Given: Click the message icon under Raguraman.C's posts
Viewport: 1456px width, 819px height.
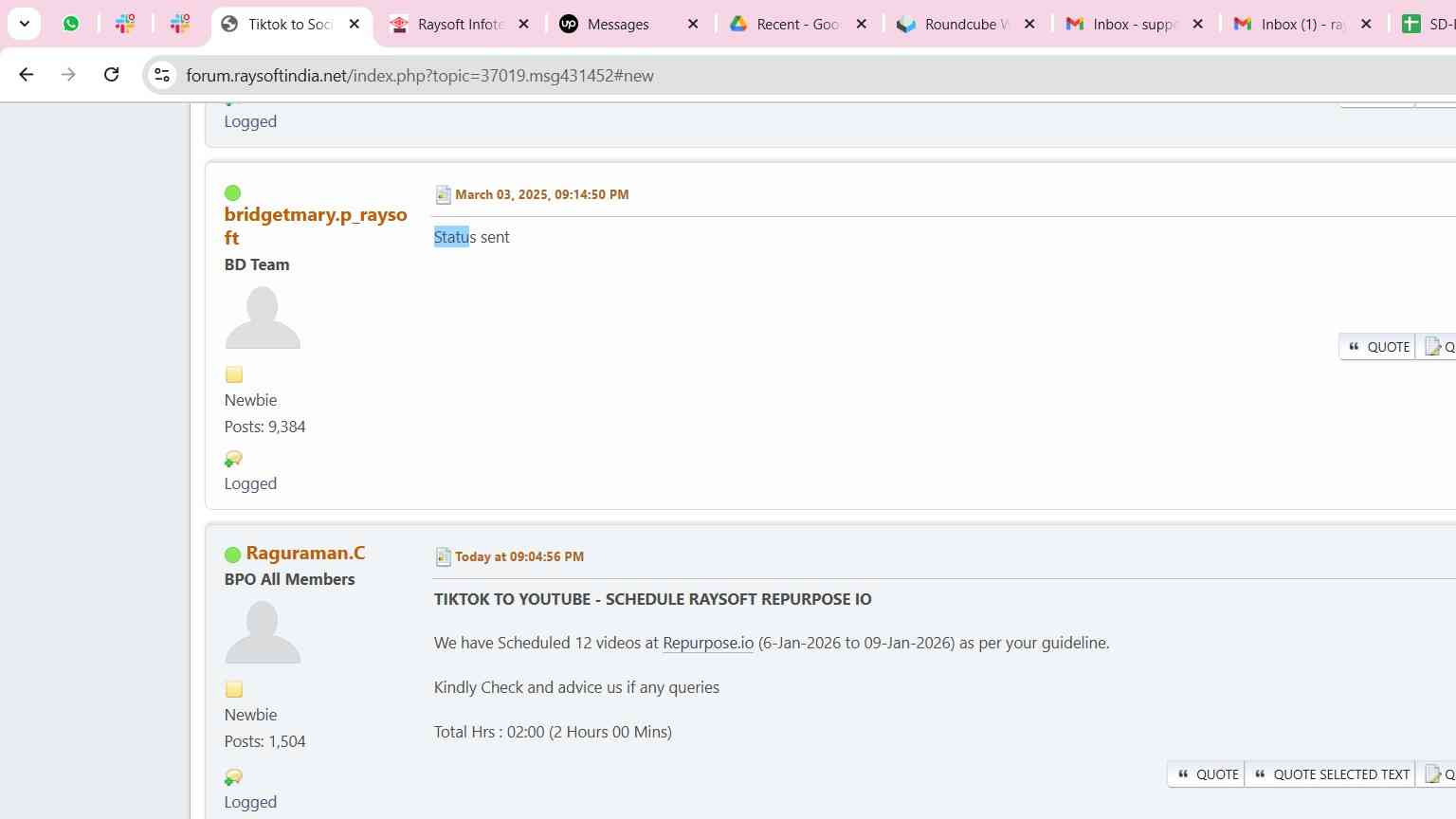Looking at the screenshot, I should click(x=233, y=777).
